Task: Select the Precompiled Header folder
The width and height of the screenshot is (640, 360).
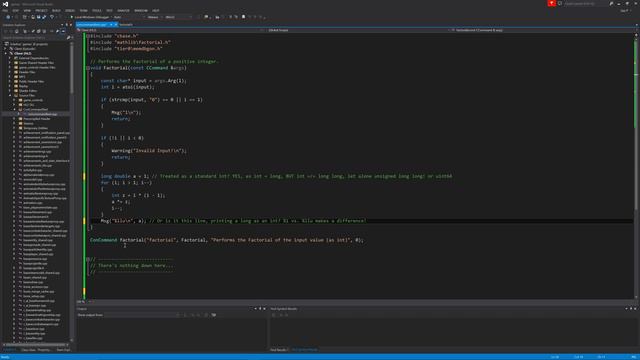Action: click(37, 119)
